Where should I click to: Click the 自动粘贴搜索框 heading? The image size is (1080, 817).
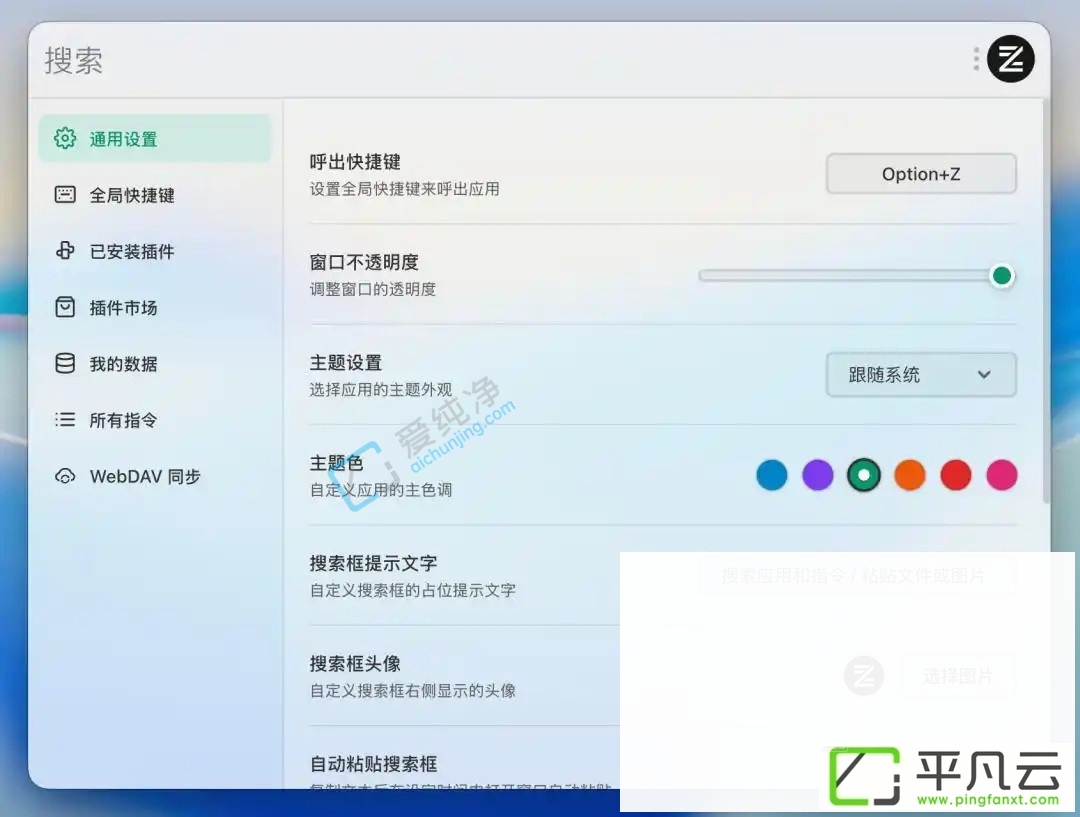tap(373, 764)
